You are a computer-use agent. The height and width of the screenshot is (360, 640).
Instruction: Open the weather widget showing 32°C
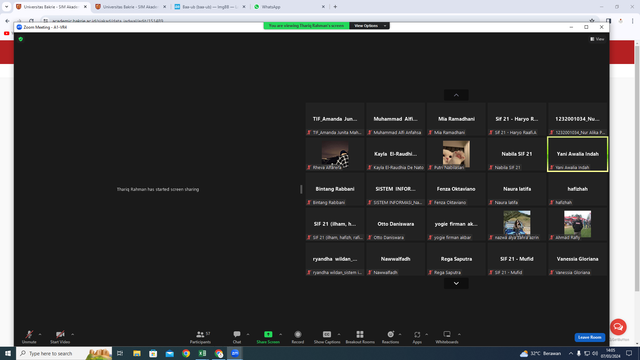tap(540, 353)
